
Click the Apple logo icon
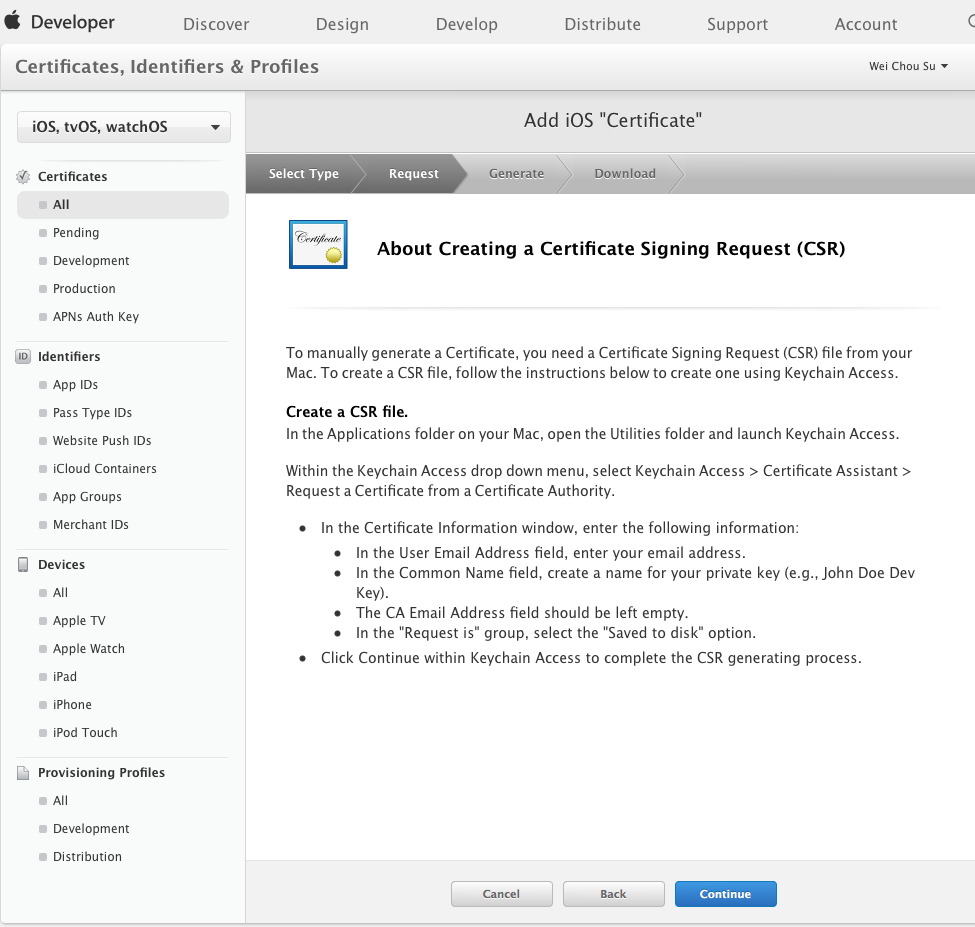pos(12,21)
